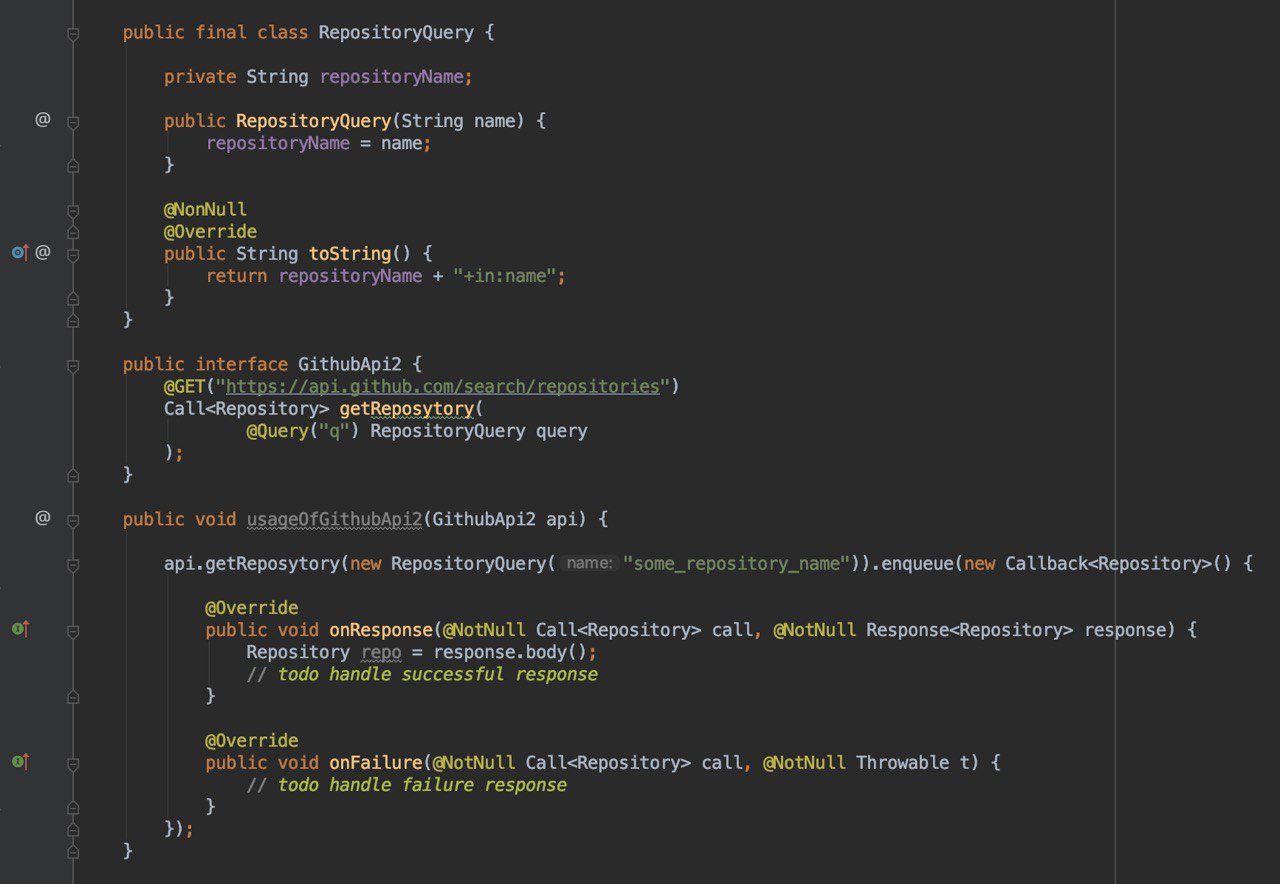Click the usageOfGithubApi2 method name
1280x884 pixels.
pos(334,519)
